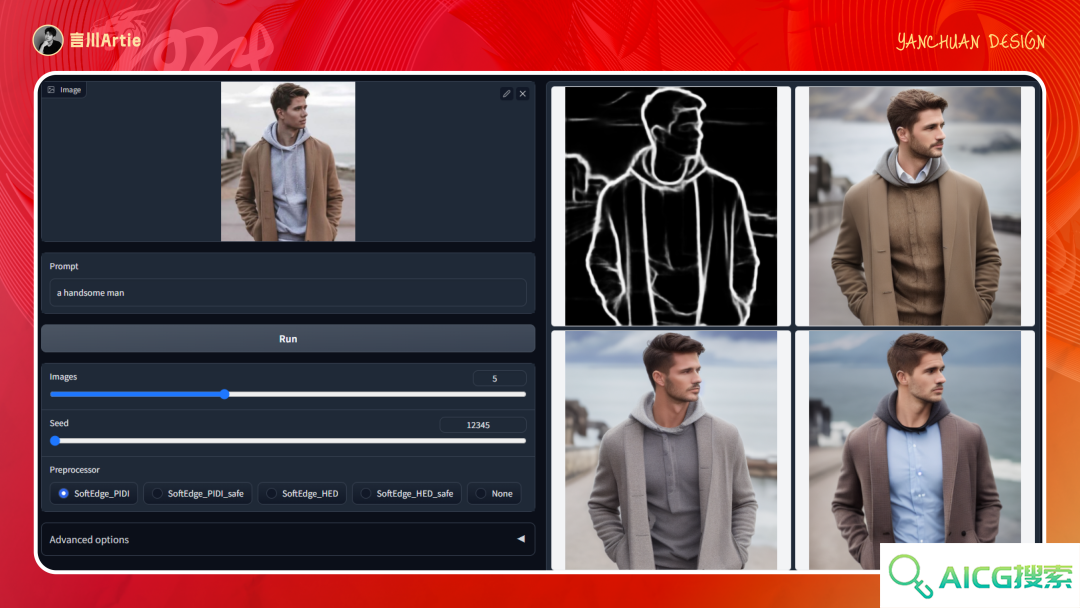Click the Artie profile avatar at top left
Viewport: 1080px width, 608px height.
48,40
